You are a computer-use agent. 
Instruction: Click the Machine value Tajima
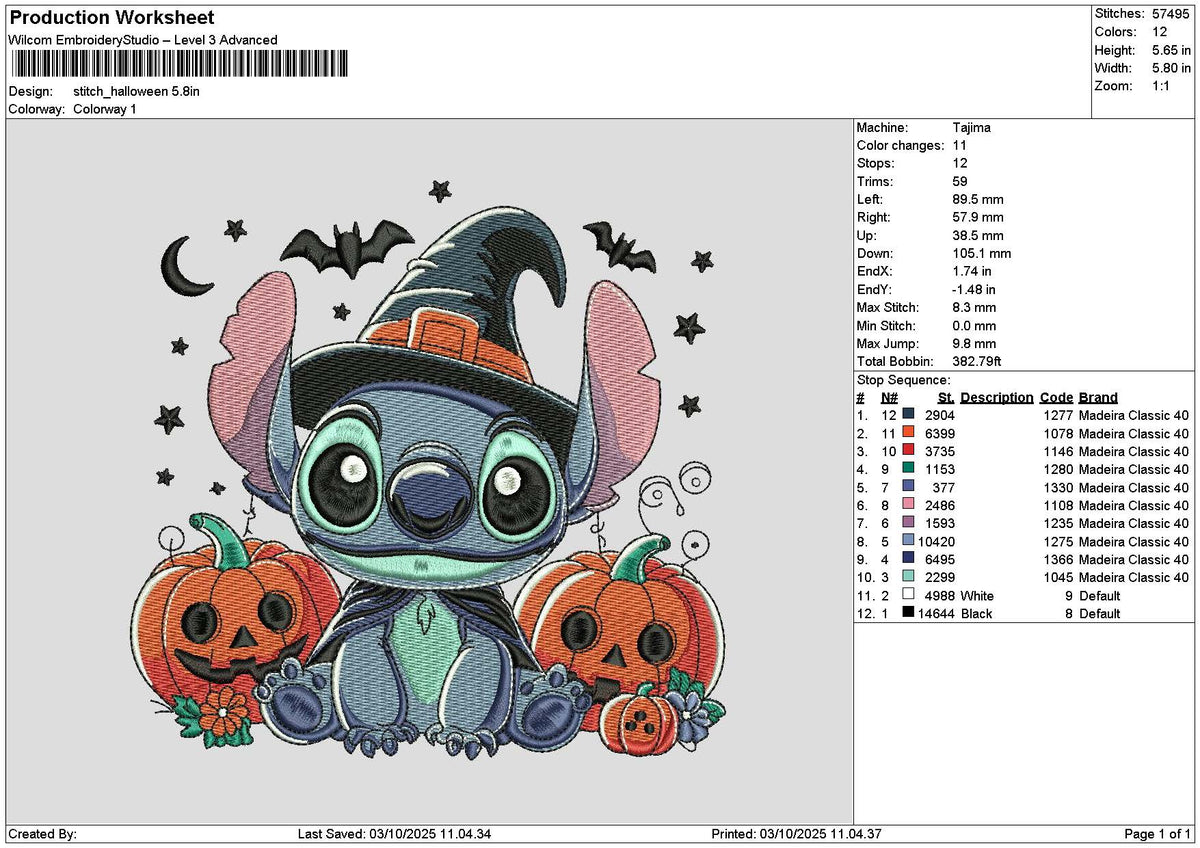pyautogui.click(x=972, y=128)
